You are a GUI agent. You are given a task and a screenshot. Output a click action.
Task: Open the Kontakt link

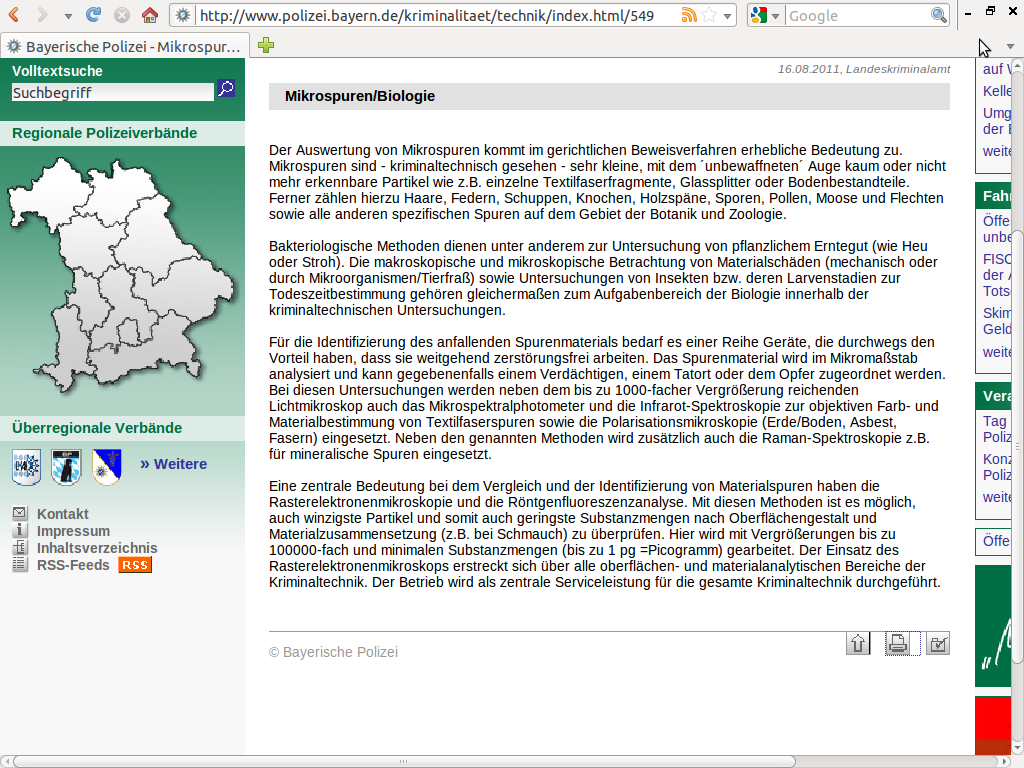[x=63, y=514]
